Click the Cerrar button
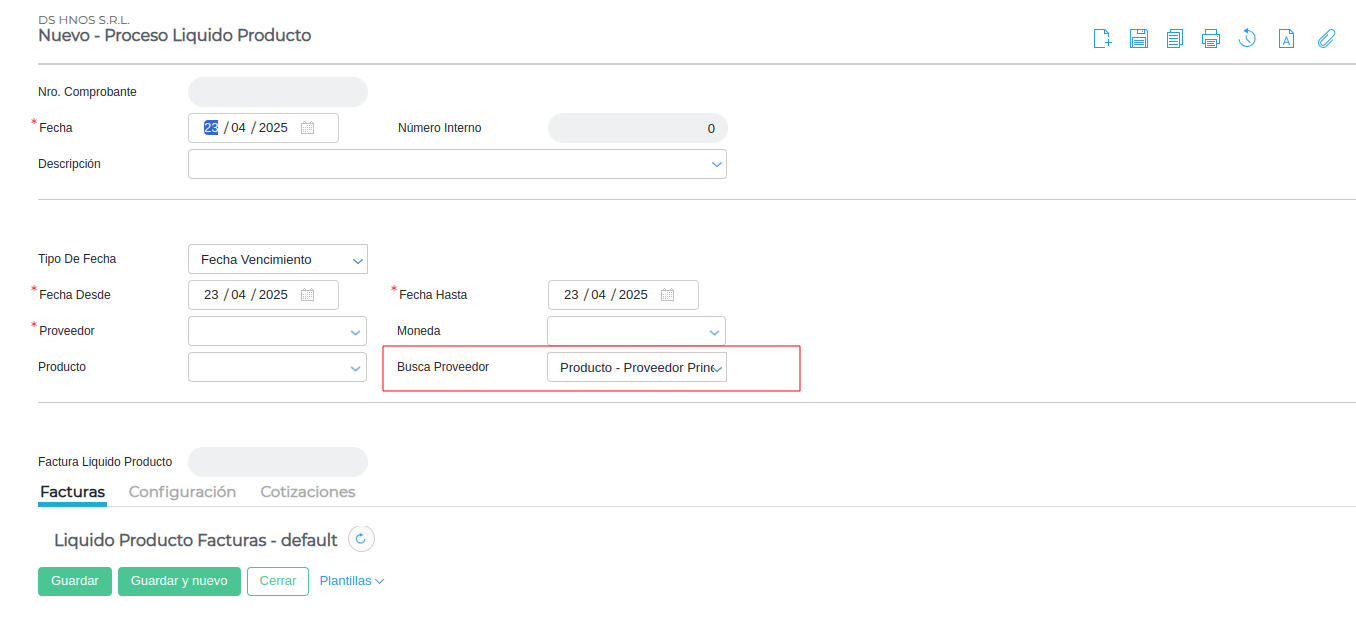Image resolution: width=1356 pixels, height=623 pixels. (277, 581)
